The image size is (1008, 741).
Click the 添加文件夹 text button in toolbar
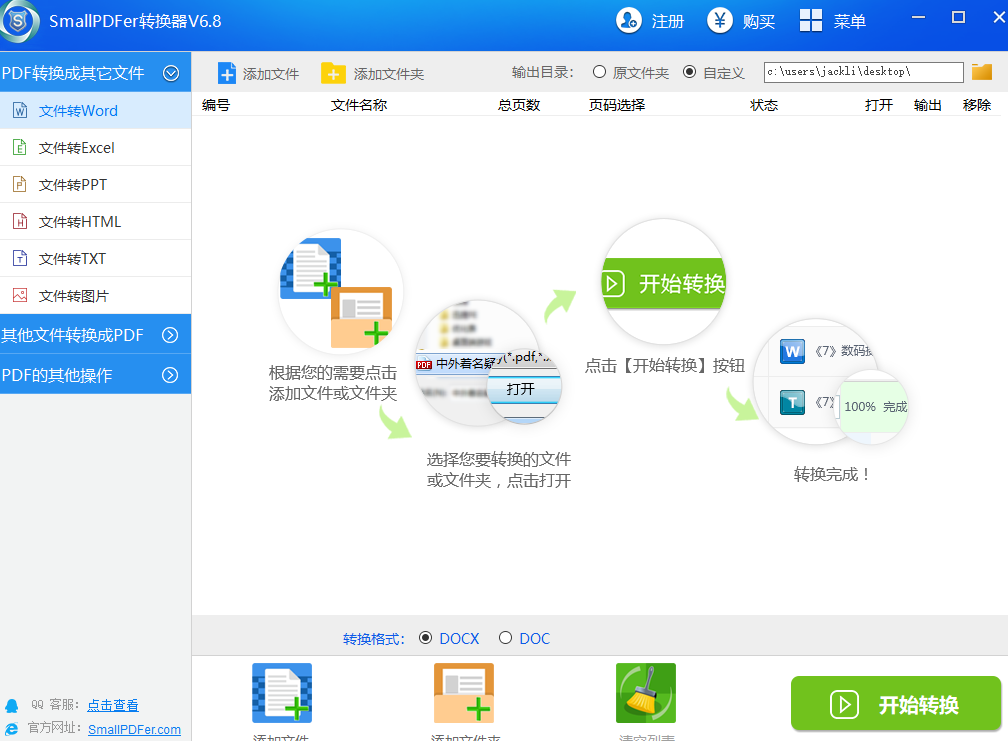tap(388, 74)
